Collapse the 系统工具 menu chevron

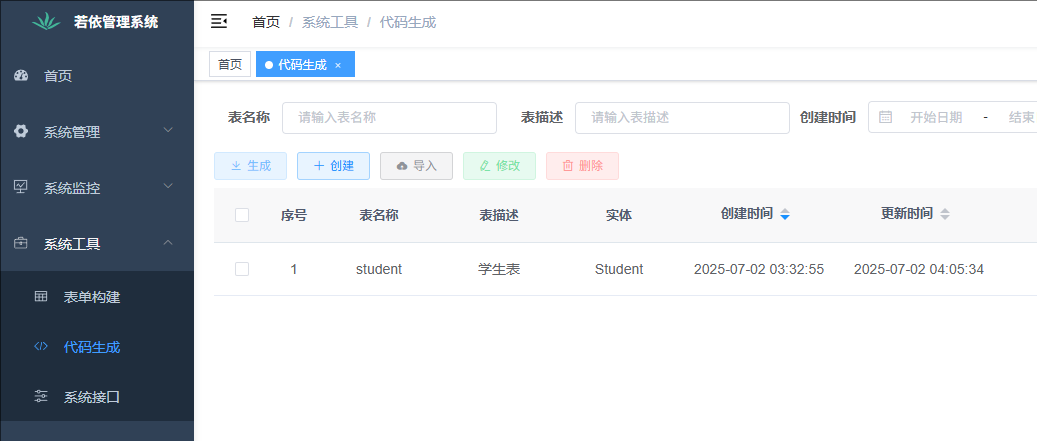click(x=168, y=242)
